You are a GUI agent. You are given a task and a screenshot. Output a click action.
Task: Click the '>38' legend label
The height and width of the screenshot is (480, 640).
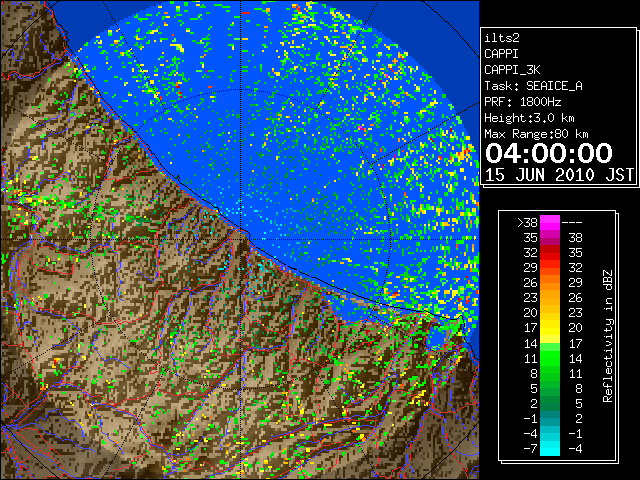point(527,222)
